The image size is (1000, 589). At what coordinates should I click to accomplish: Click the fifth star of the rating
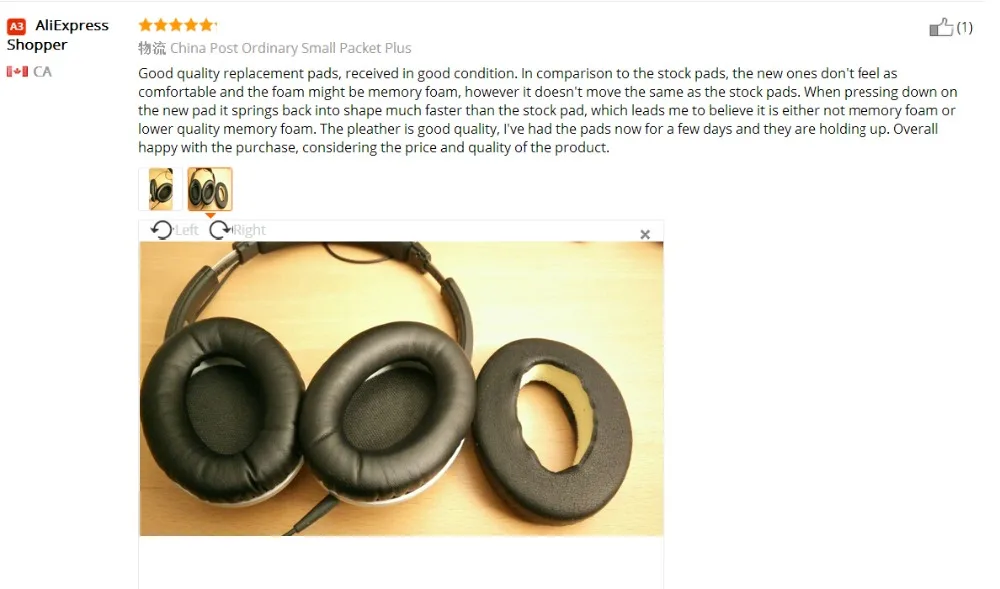pos(207,25)
